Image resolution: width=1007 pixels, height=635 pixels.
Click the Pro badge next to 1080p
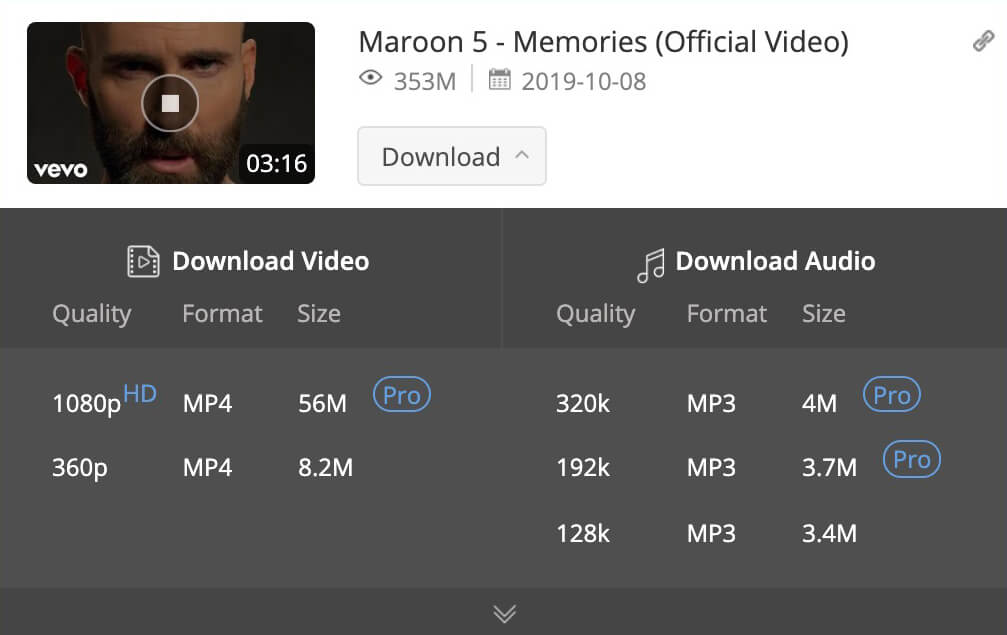pos(402,395)
